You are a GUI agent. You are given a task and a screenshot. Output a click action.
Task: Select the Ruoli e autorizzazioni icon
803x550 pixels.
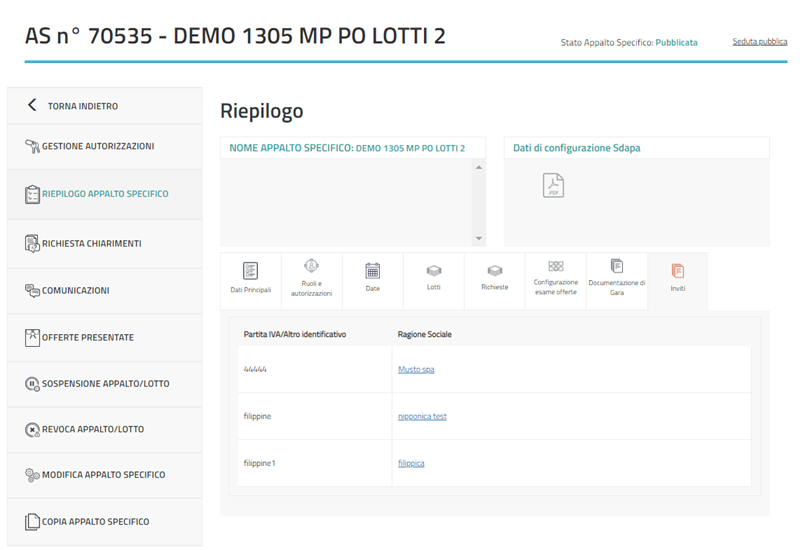311,267
